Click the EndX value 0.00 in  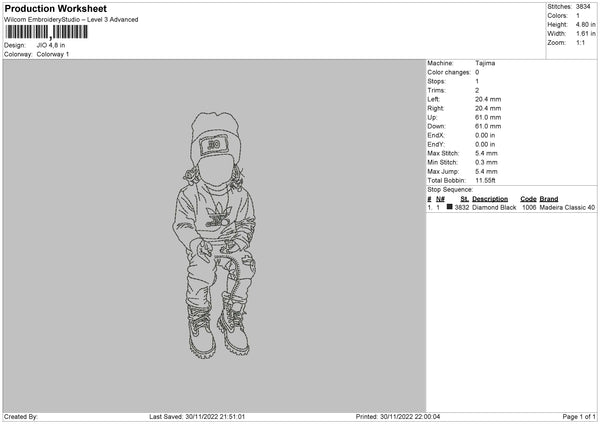tap(485, 135)
